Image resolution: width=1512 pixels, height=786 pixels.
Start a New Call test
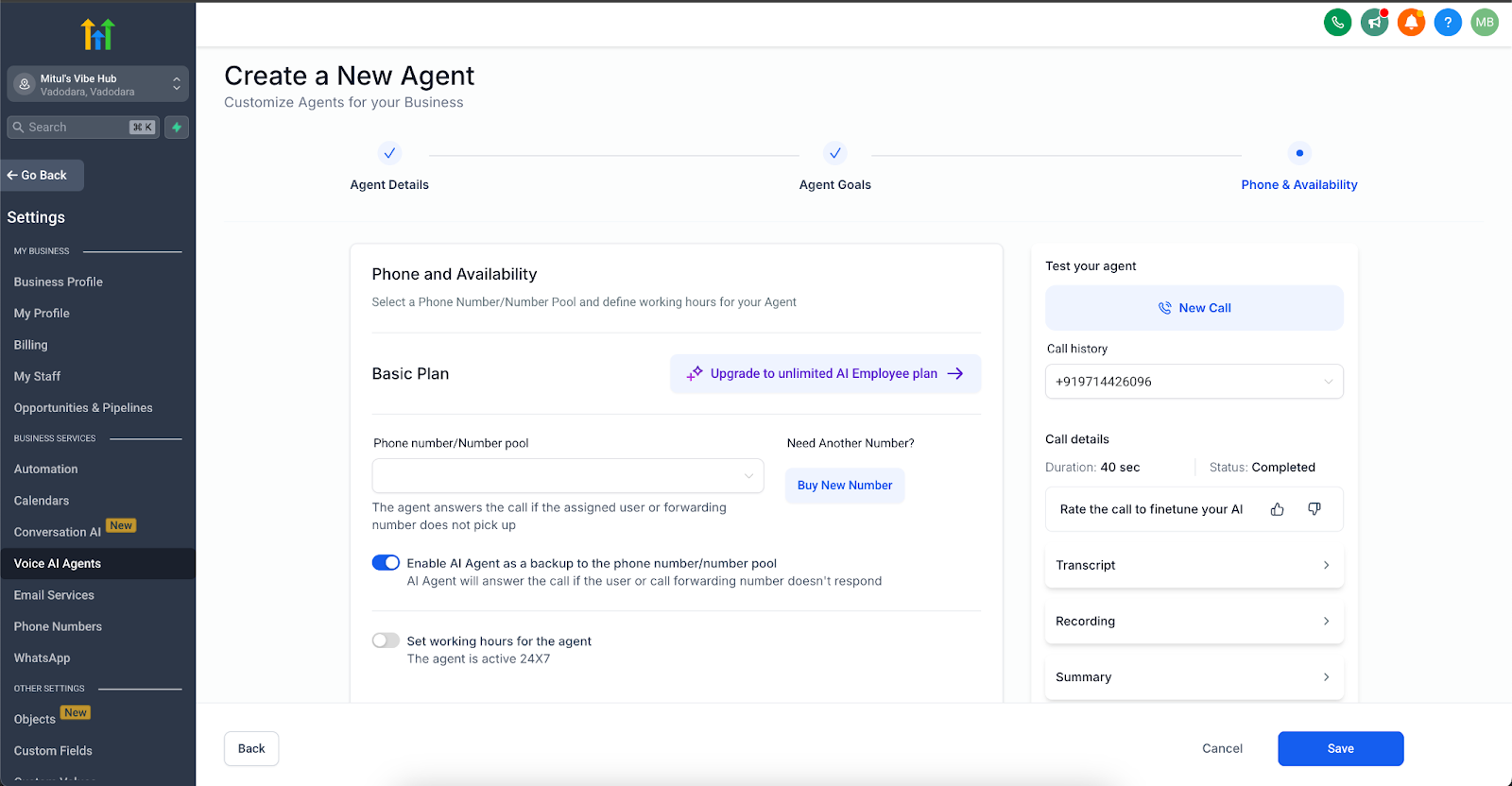tap(1194, 308)
